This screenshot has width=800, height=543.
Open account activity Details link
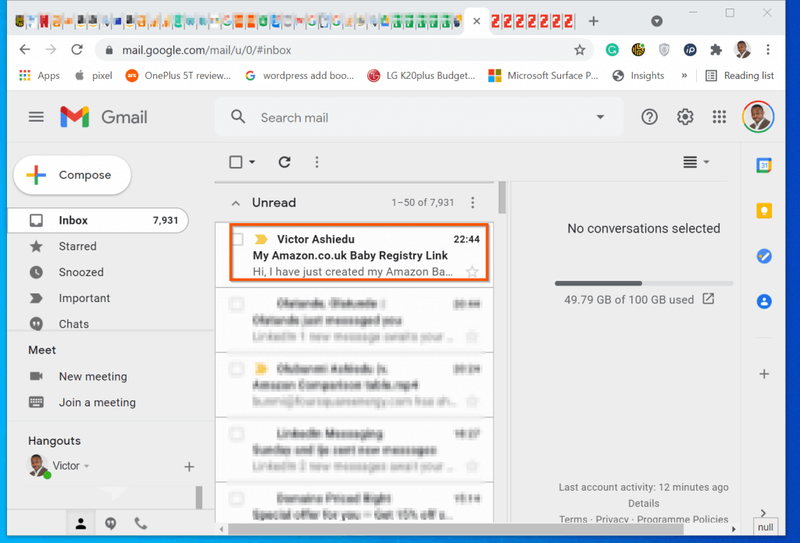643,503
